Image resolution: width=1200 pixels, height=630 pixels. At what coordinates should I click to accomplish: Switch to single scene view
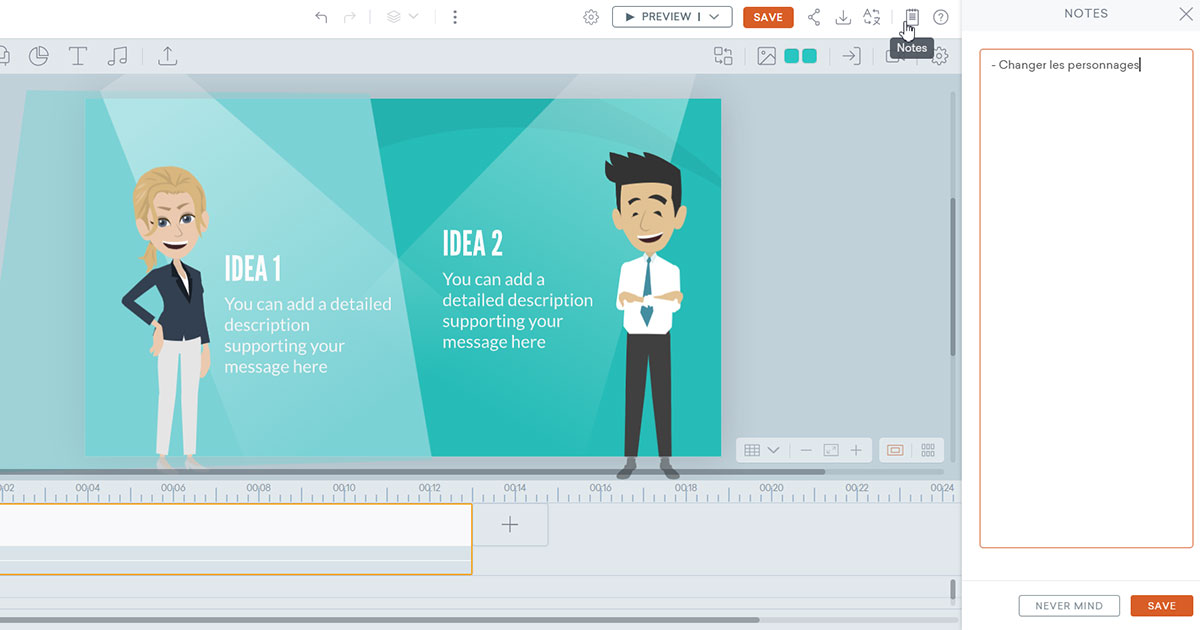[x=895, y=450]
